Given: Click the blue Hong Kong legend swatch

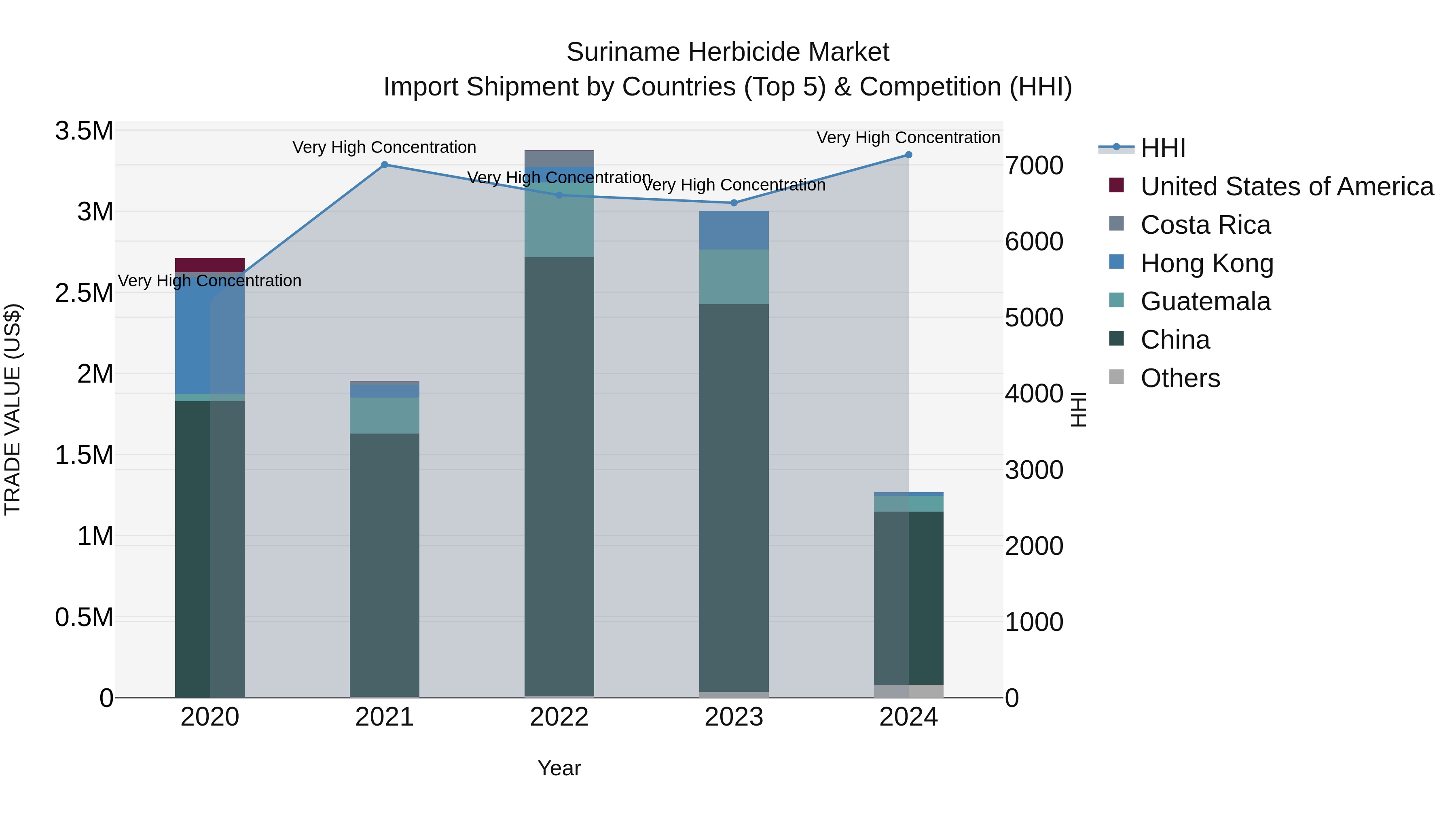Looking at the screenshot, I should [x=1116, y=262].
